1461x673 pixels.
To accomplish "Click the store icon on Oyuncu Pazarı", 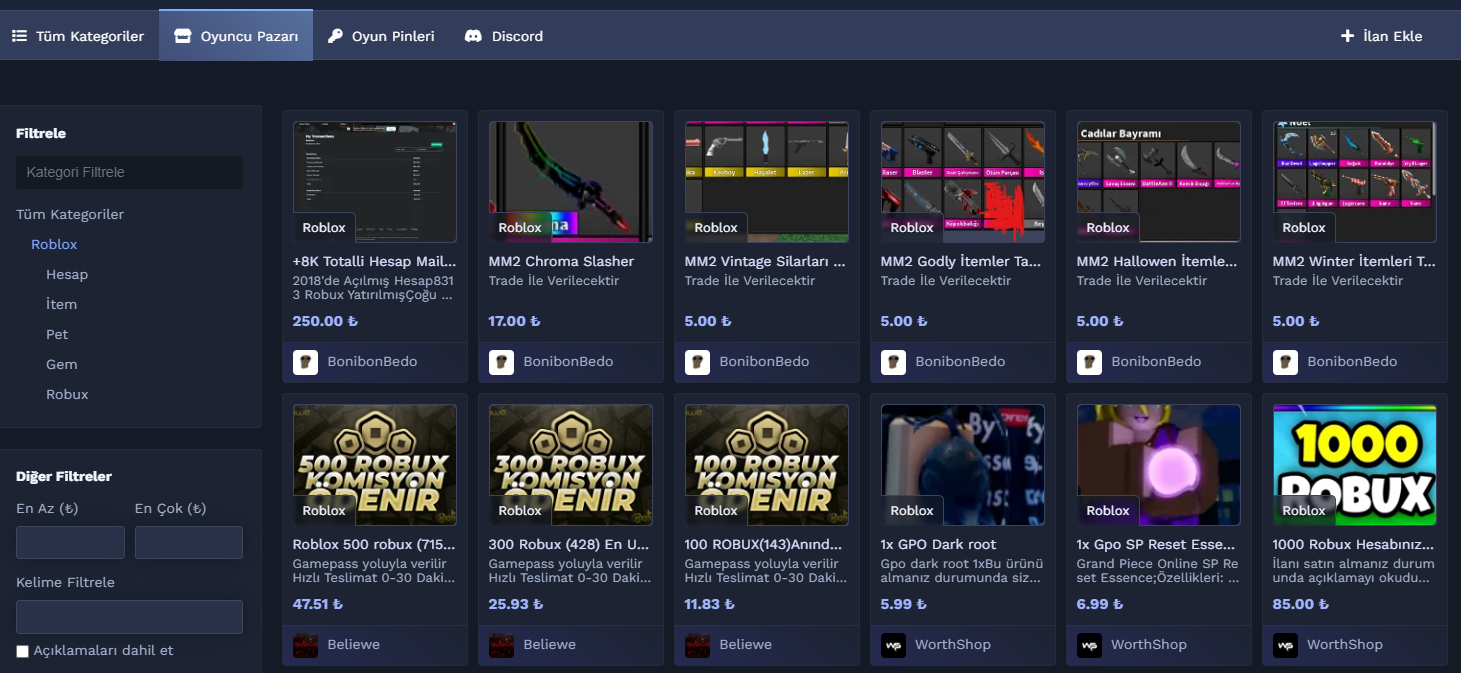I will tap(182, 36).
